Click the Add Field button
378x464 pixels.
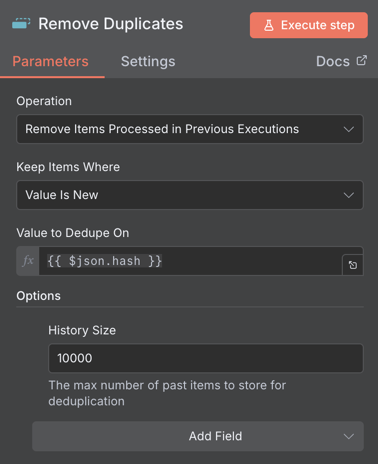click(198, 436)
